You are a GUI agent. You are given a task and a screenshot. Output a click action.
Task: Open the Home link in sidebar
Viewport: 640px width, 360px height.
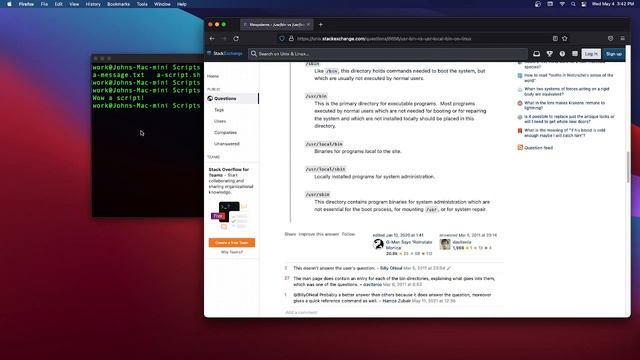tap(213, 76)
